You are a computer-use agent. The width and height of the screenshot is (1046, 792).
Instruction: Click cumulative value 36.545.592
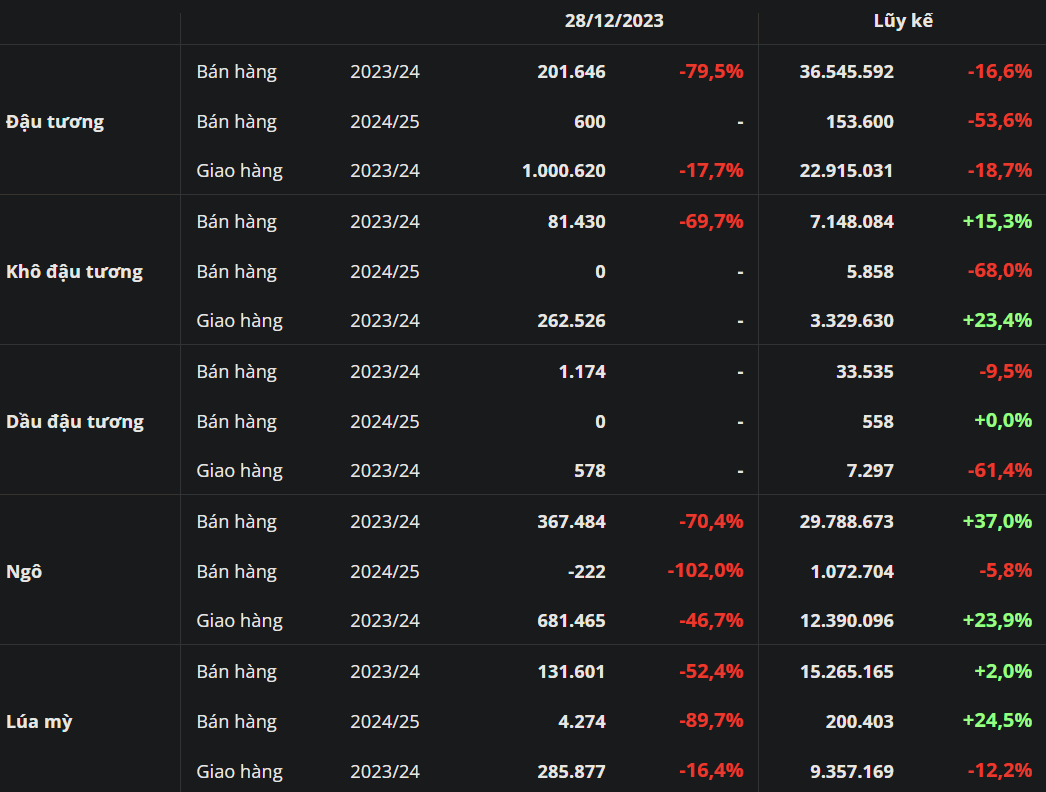(x=846, y=72)
